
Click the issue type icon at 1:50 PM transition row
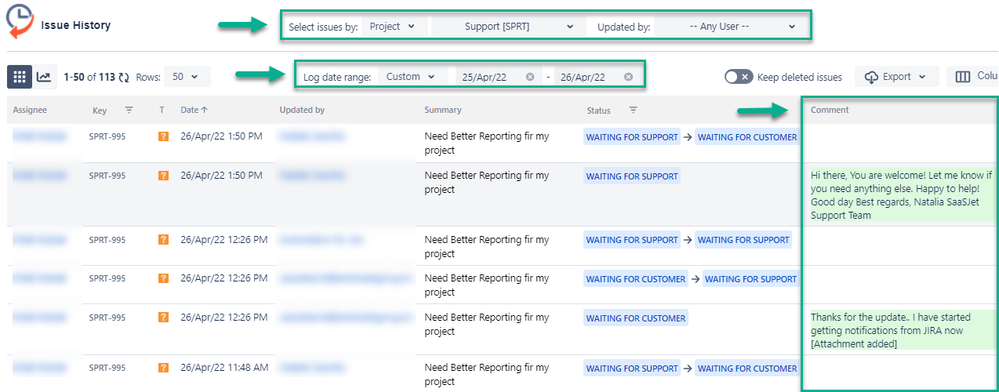(x=163, y=136)
